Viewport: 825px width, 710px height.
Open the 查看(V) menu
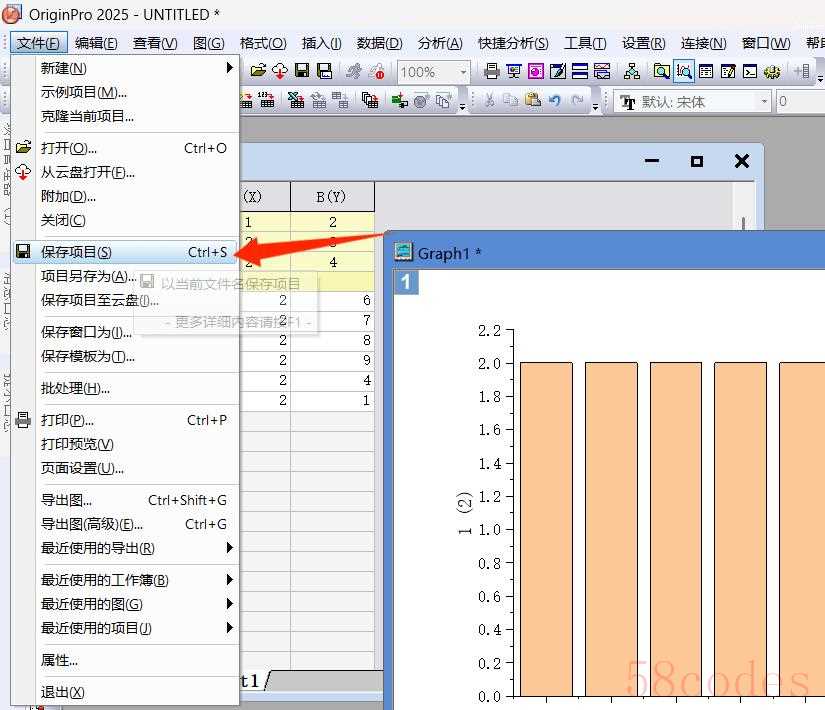tap(155, 43)
